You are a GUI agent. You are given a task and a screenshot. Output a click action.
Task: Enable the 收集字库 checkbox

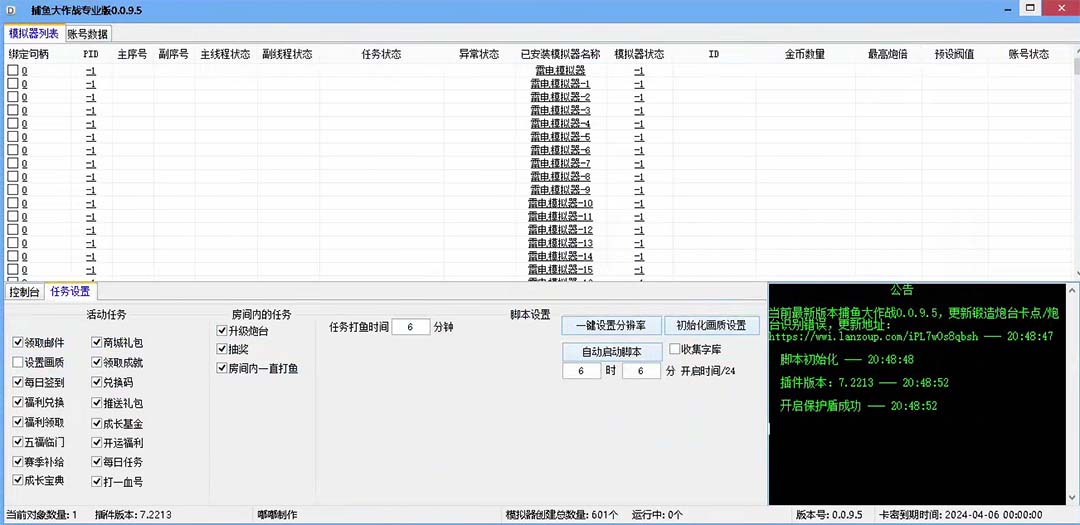[674, 349]
